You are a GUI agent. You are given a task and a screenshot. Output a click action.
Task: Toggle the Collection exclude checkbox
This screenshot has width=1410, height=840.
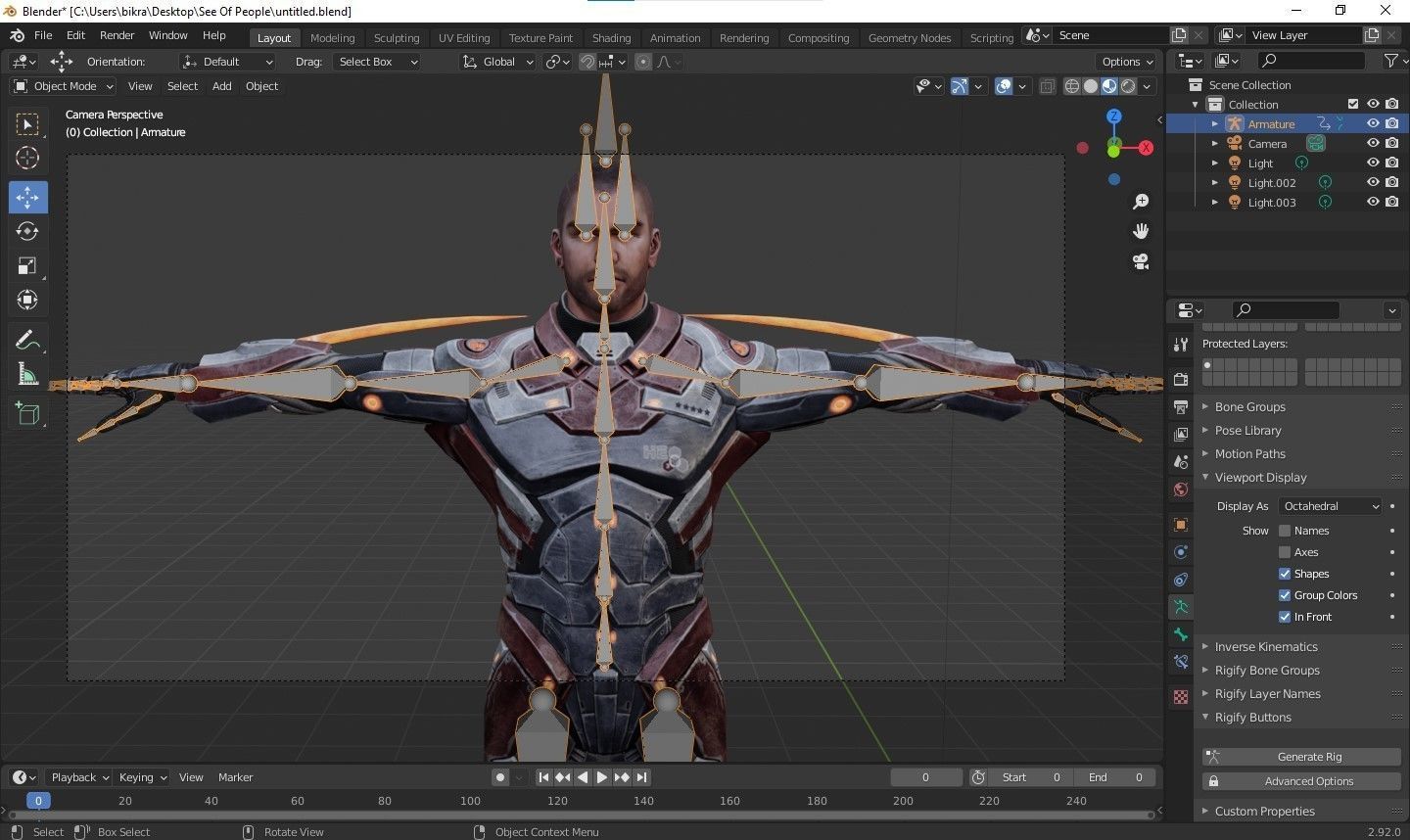click(x=1353, y=104)
